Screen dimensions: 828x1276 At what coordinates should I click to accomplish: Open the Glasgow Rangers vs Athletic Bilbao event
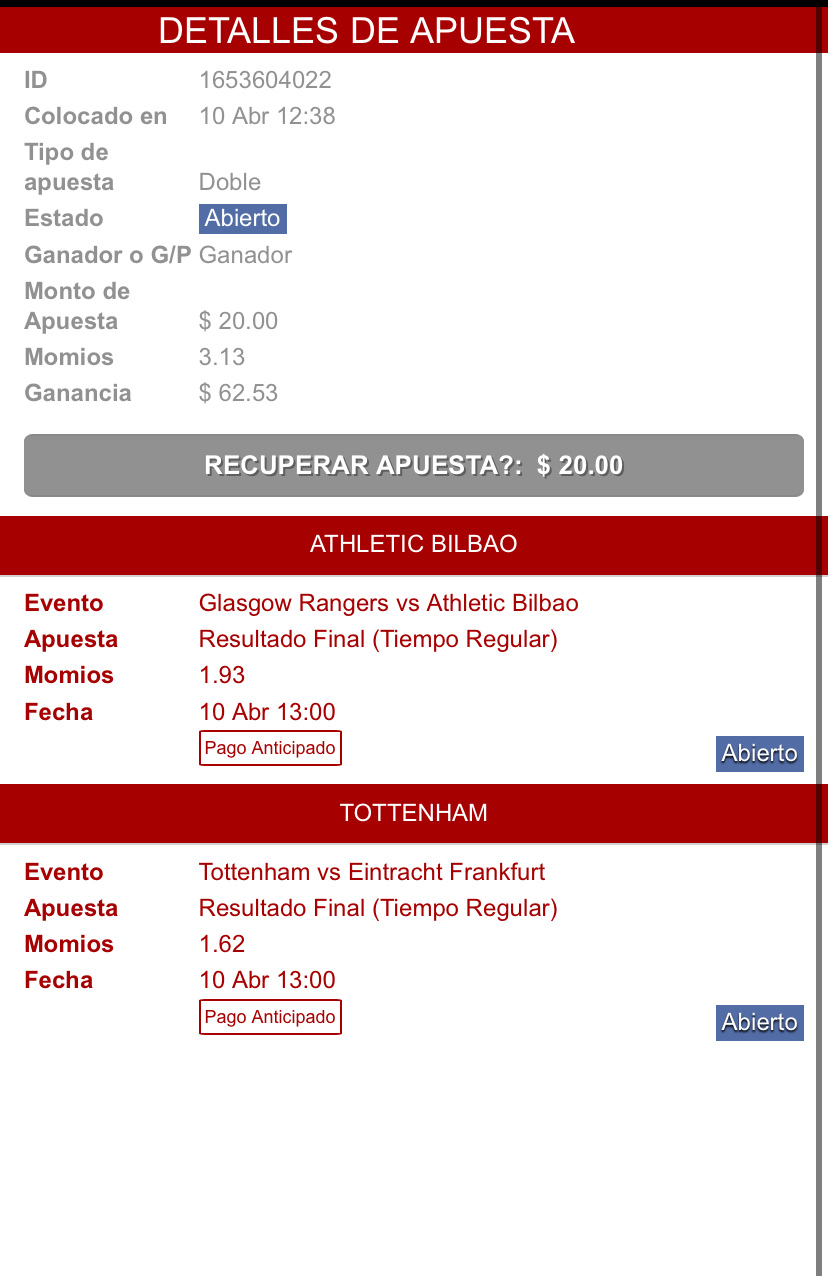(x=388, y=603)
